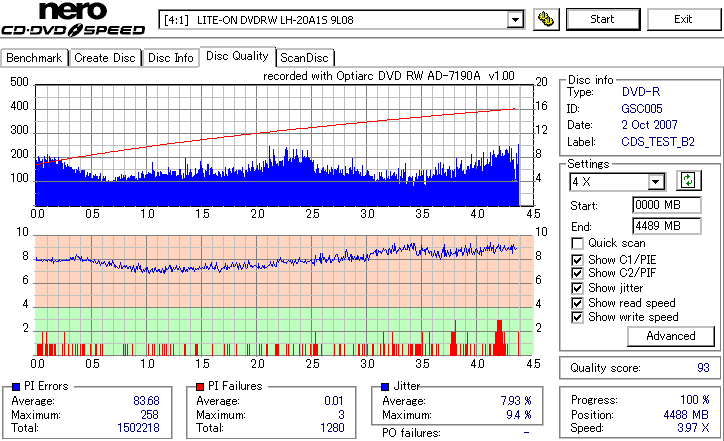Click the PI Failures total 1280
724x441 pixels.
point(332,428)
